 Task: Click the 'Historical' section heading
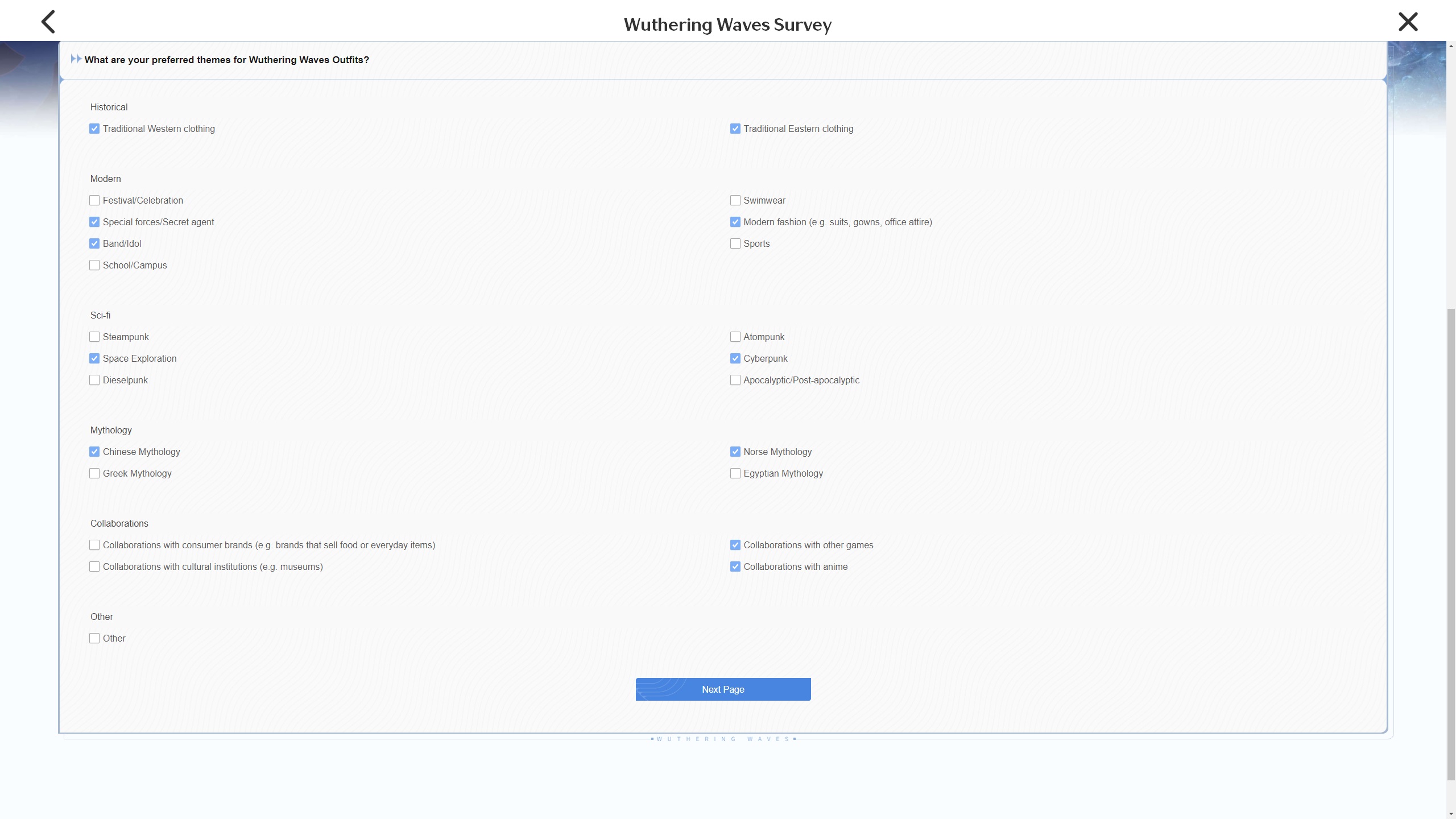[109, 107]
